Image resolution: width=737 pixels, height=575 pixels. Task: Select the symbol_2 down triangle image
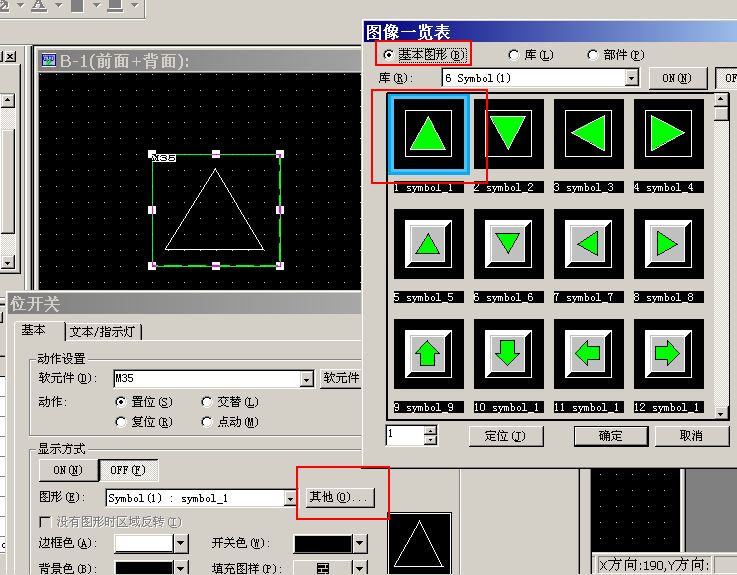coord(509,133)
